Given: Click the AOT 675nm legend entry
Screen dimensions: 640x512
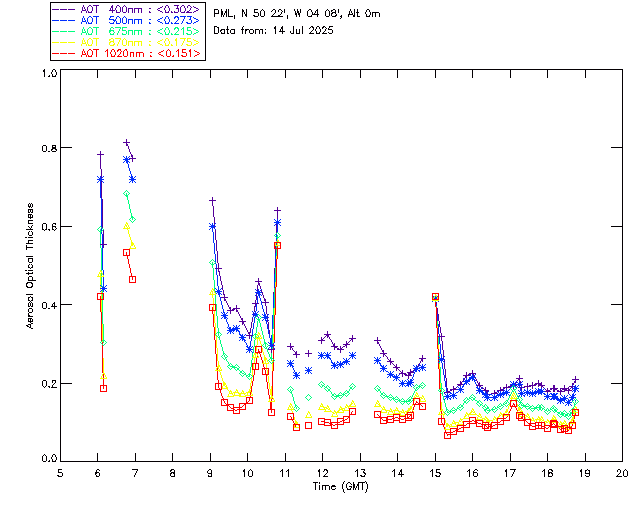Looking at the screenshot, I should point(127,31).
